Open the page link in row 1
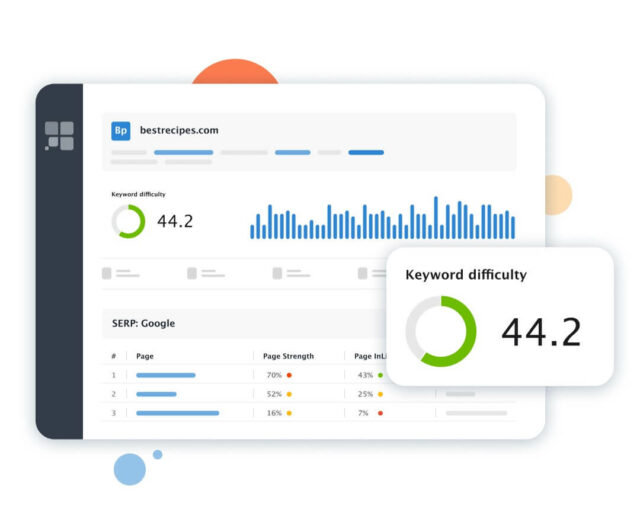 [x=166, y=375]
